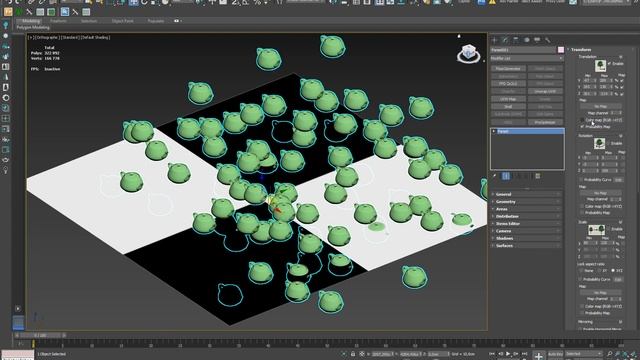Image resolution: width=640 pixels, height=360 pixels.
Task: Expand the Shadows rollout
Action: click(527, 238)
